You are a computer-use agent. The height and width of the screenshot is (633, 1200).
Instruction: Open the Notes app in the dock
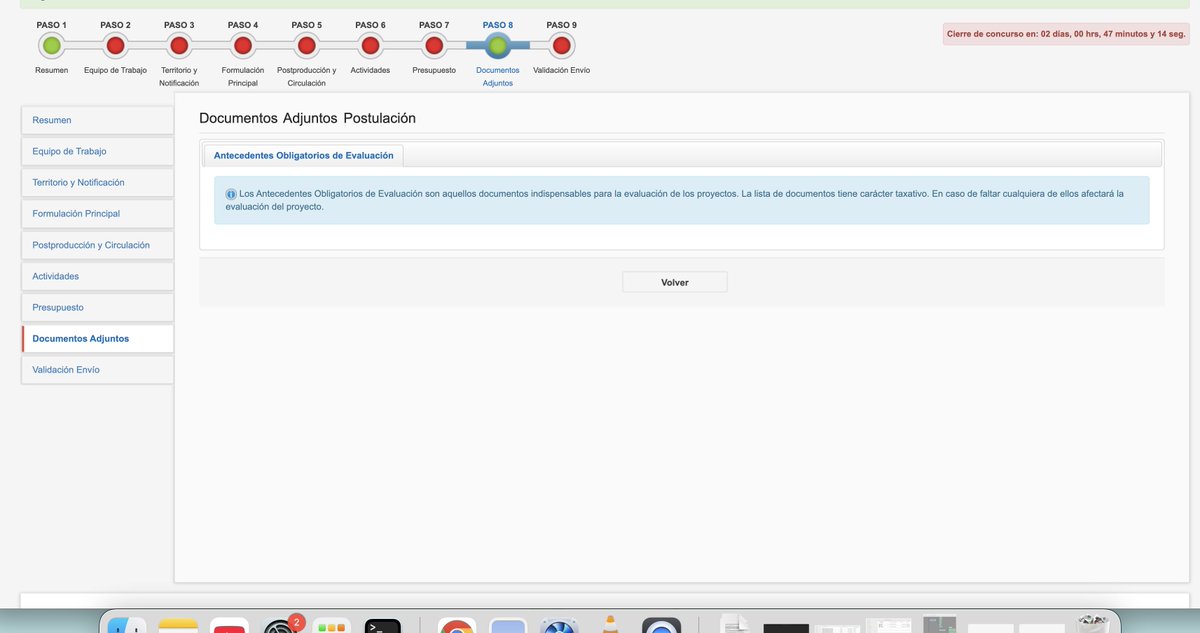coord(178,626)
